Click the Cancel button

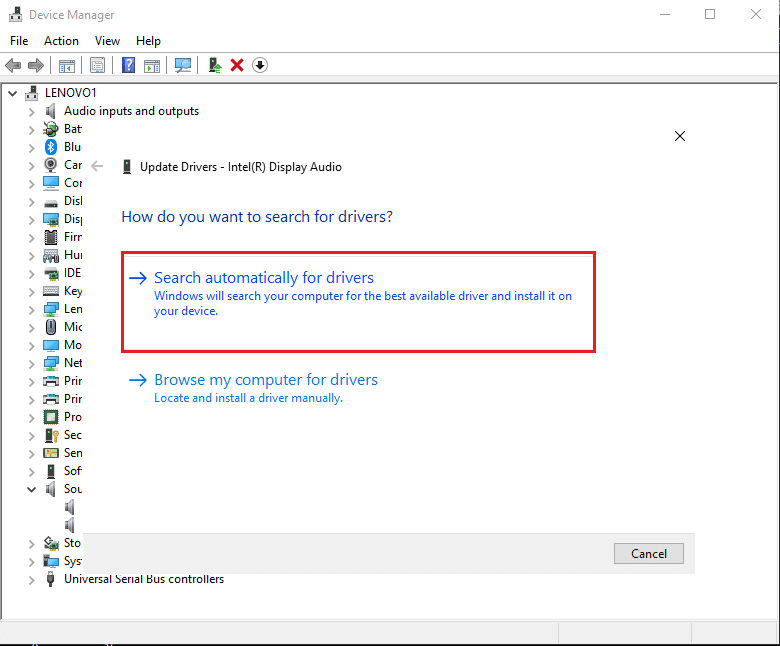coord(649,554)
